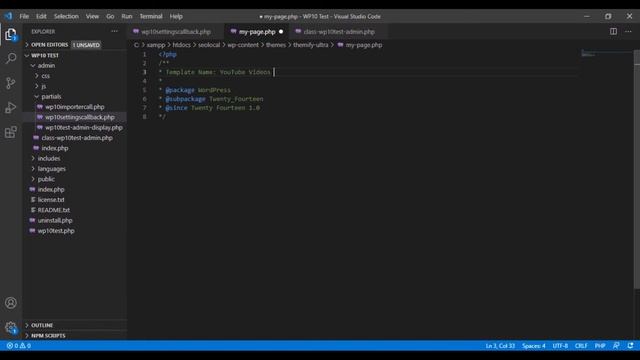The image size is (640, 360).
Task: Open the Manage gear icon
Action: click(11, 327)
